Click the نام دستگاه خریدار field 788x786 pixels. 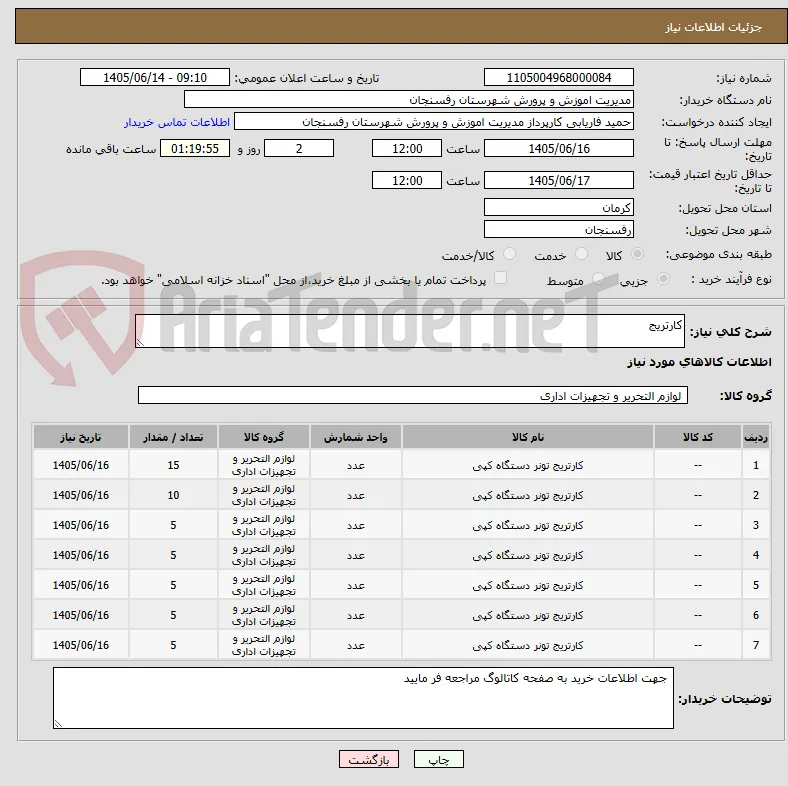coord(409,100)
